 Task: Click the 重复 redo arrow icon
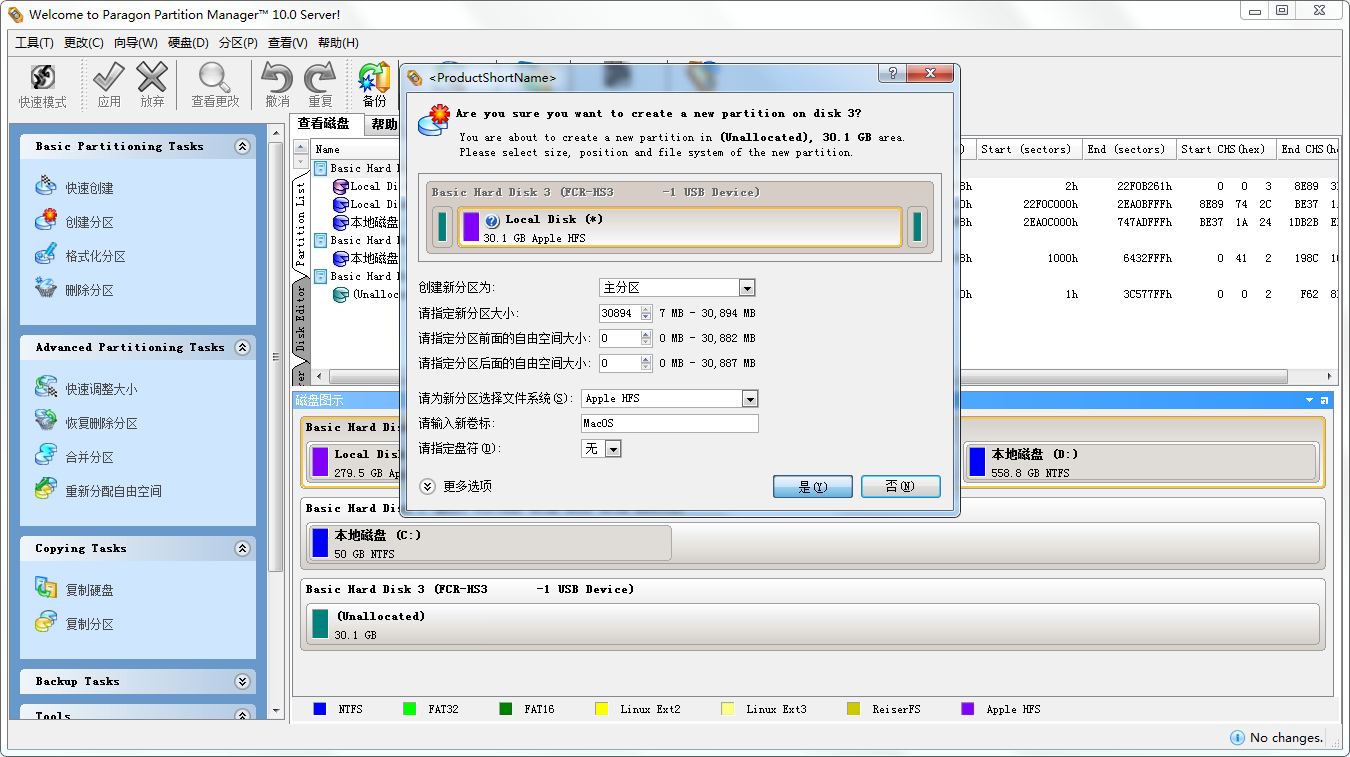click(x=320, y=77)
